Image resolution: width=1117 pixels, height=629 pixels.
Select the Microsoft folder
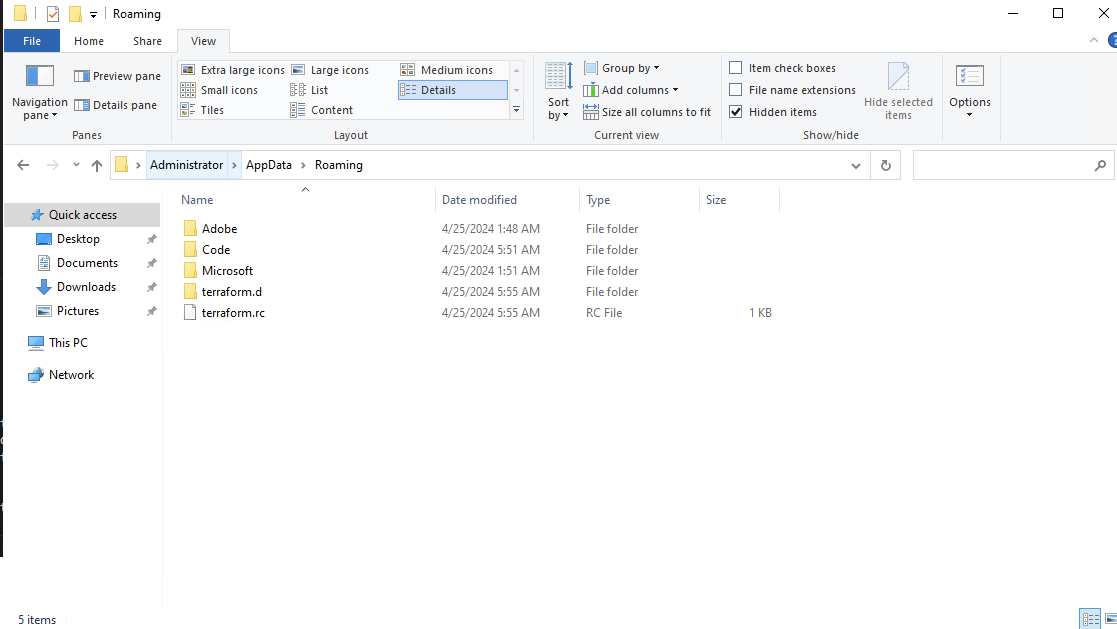pos(227,271)
